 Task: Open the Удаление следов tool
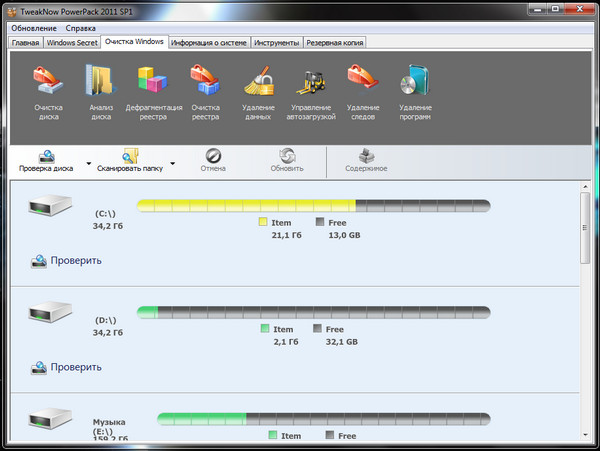click(x=363, y=93)
